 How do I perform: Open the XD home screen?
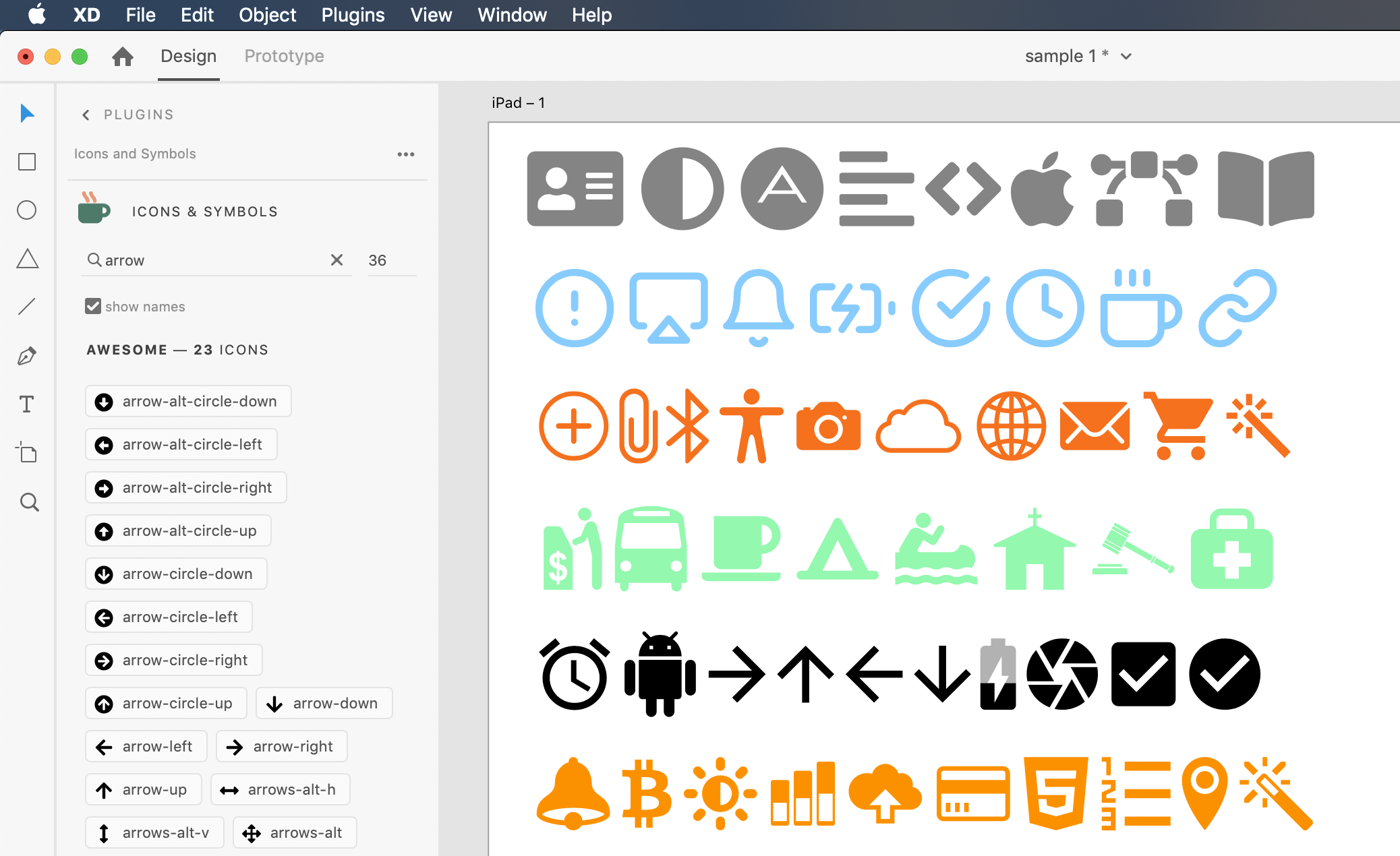coord(123,57)
